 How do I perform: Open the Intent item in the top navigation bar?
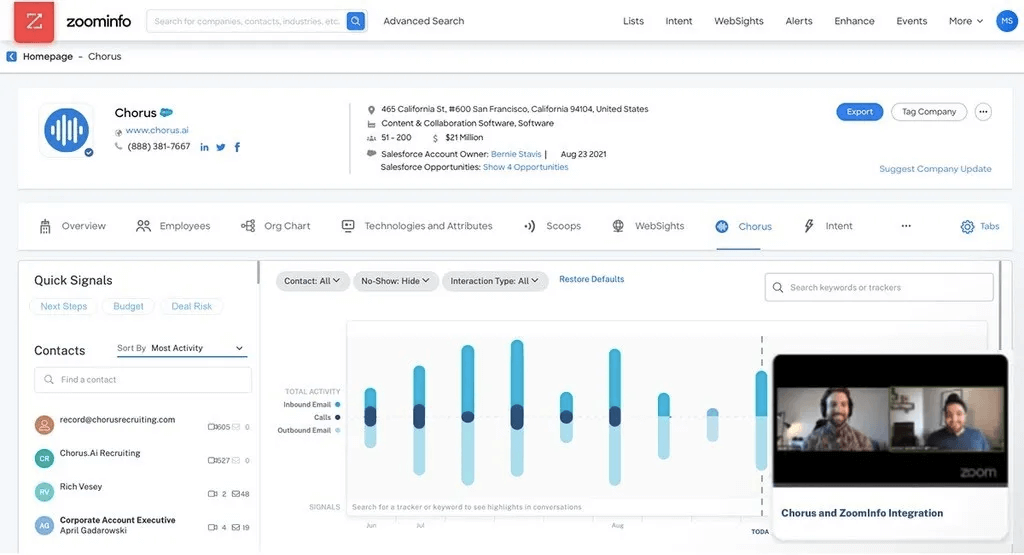679,21
